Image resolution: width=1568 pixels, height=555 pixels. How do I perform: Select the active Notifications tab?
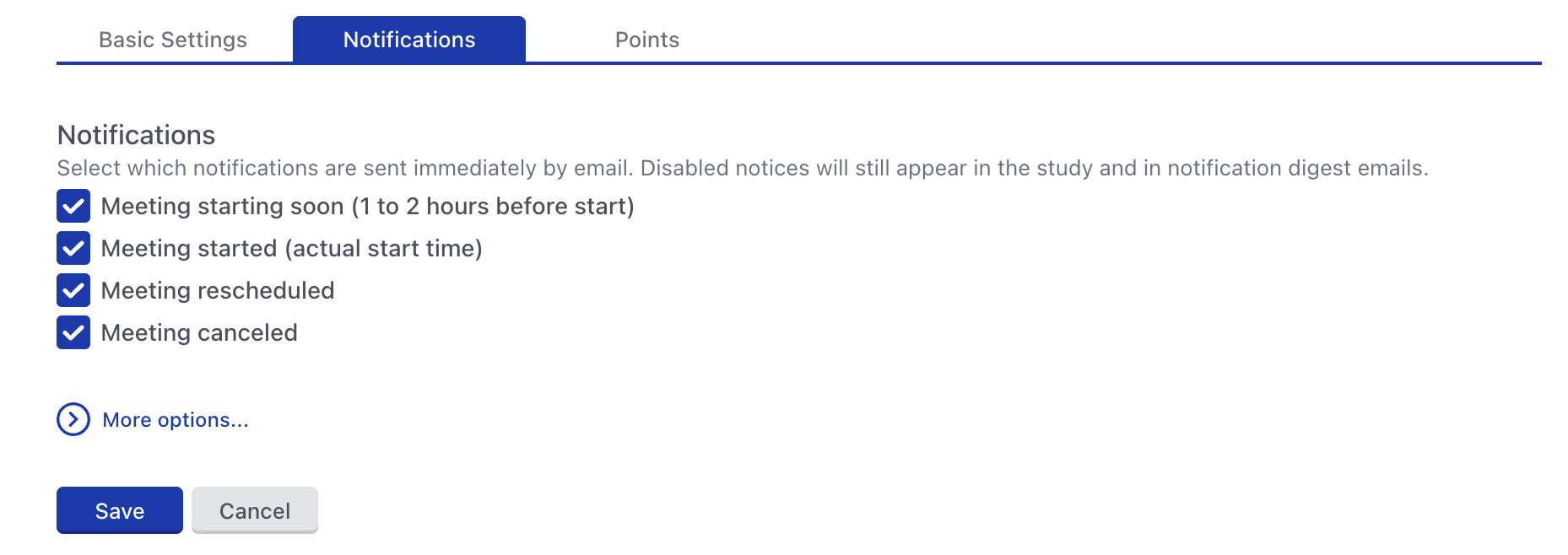click(409, 40)
